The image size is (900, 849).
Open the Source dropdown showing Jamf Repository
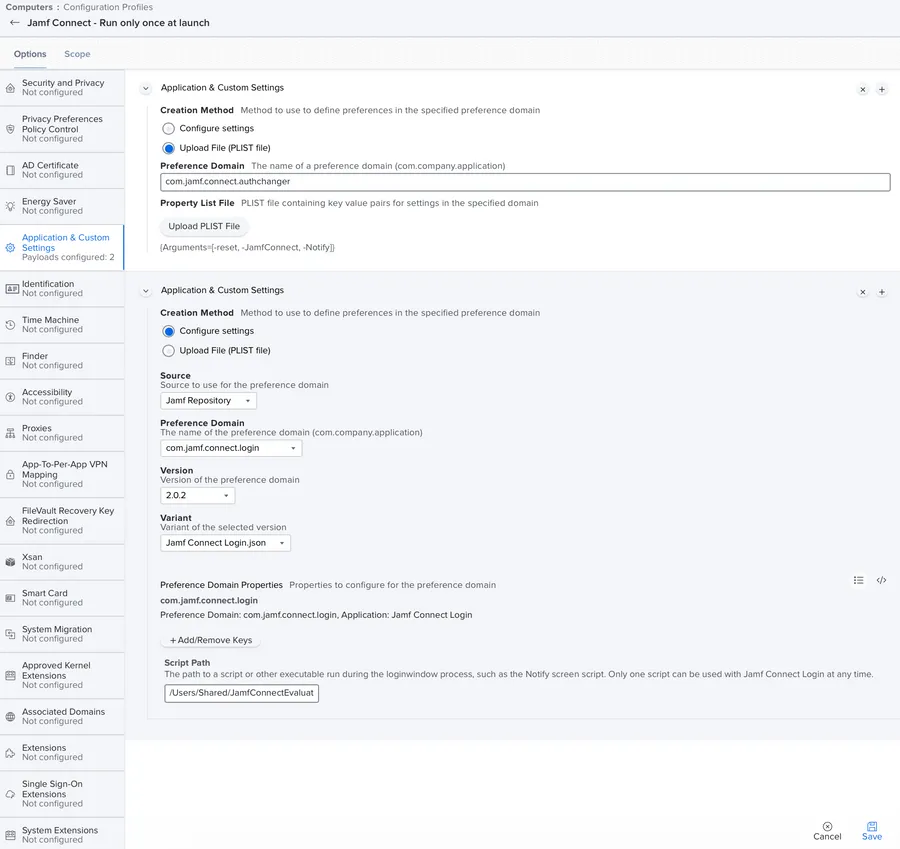[208, 401]
